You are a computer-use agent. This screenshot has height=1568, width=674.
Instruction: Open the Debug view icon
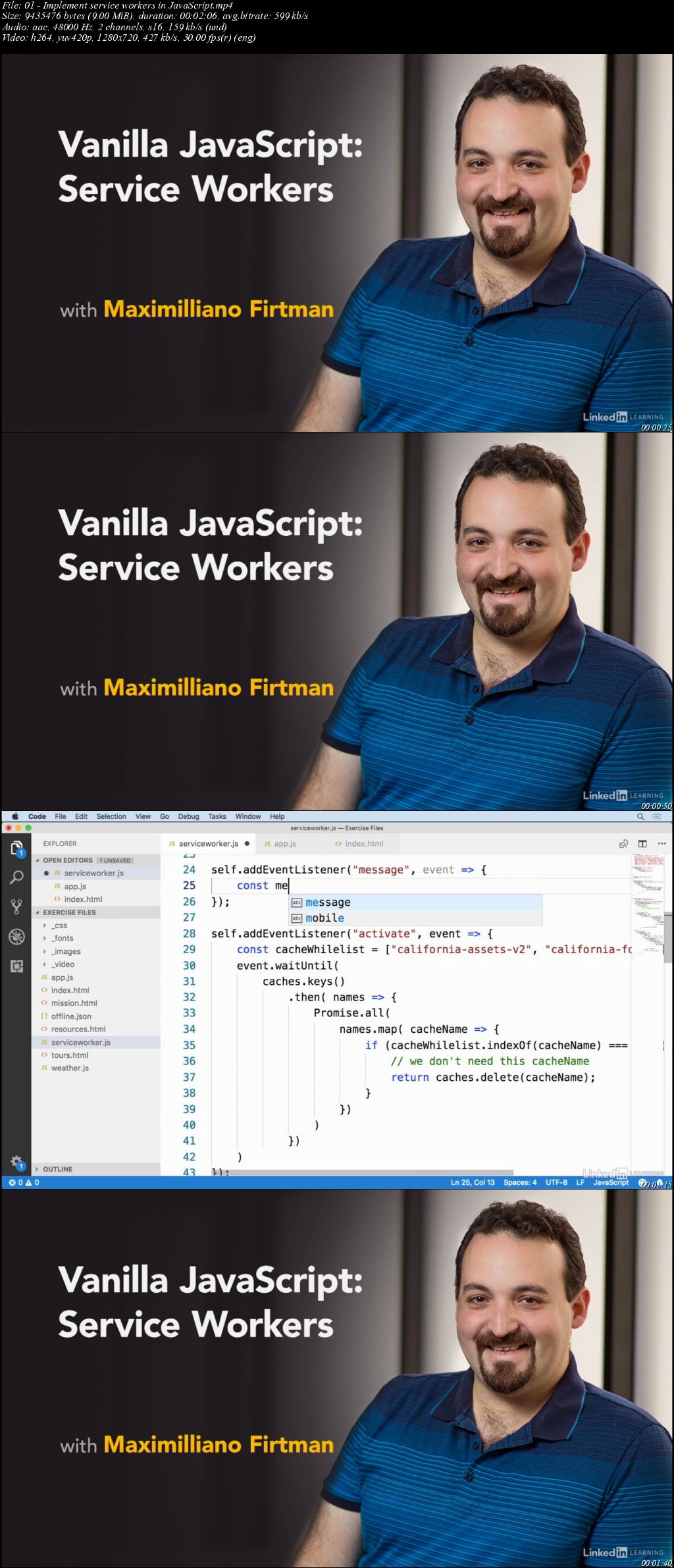pyautogui.click(x=16, y=937)
